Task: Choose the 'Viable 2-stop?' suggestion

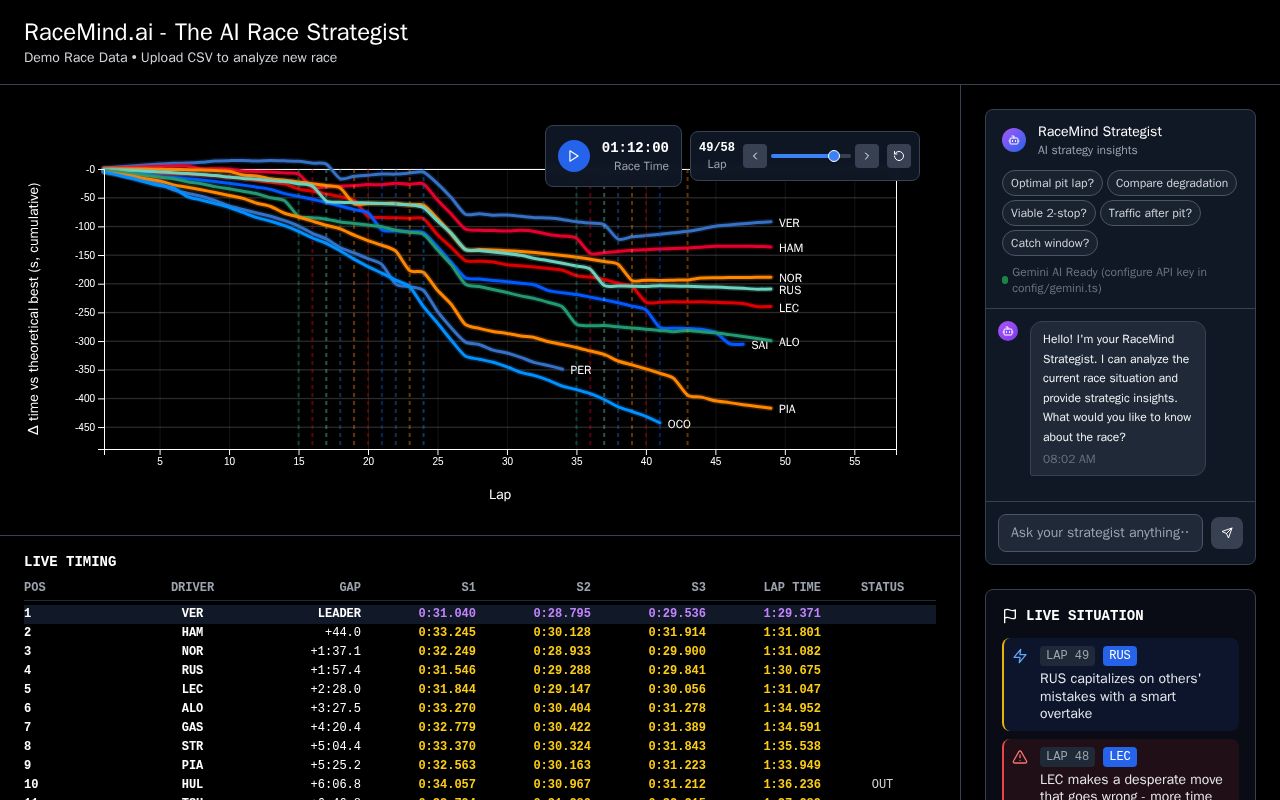Action: 1049,213
